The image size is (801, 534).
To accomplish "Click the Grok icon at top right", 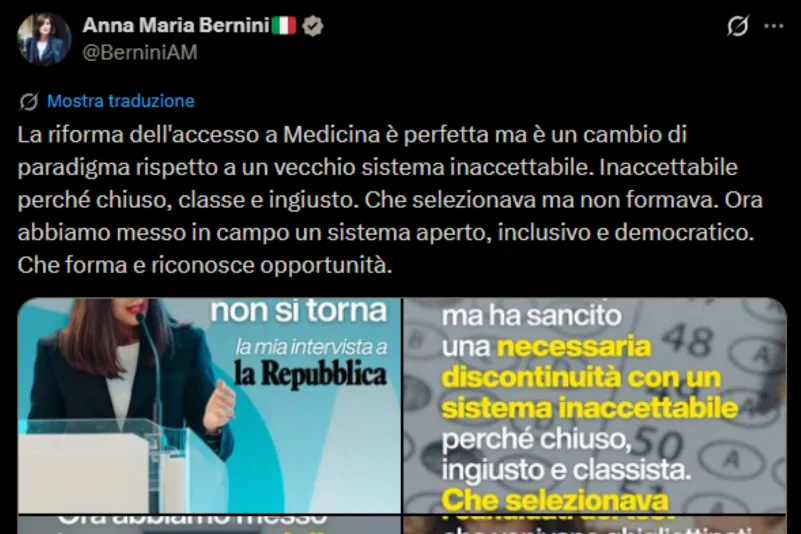I will click(738, 26).
